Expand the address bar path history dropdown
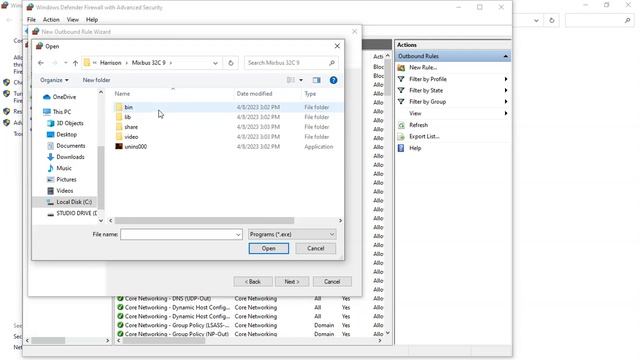Screen dimensions: 640x360 pyautogui.click(x=215, y=63)
